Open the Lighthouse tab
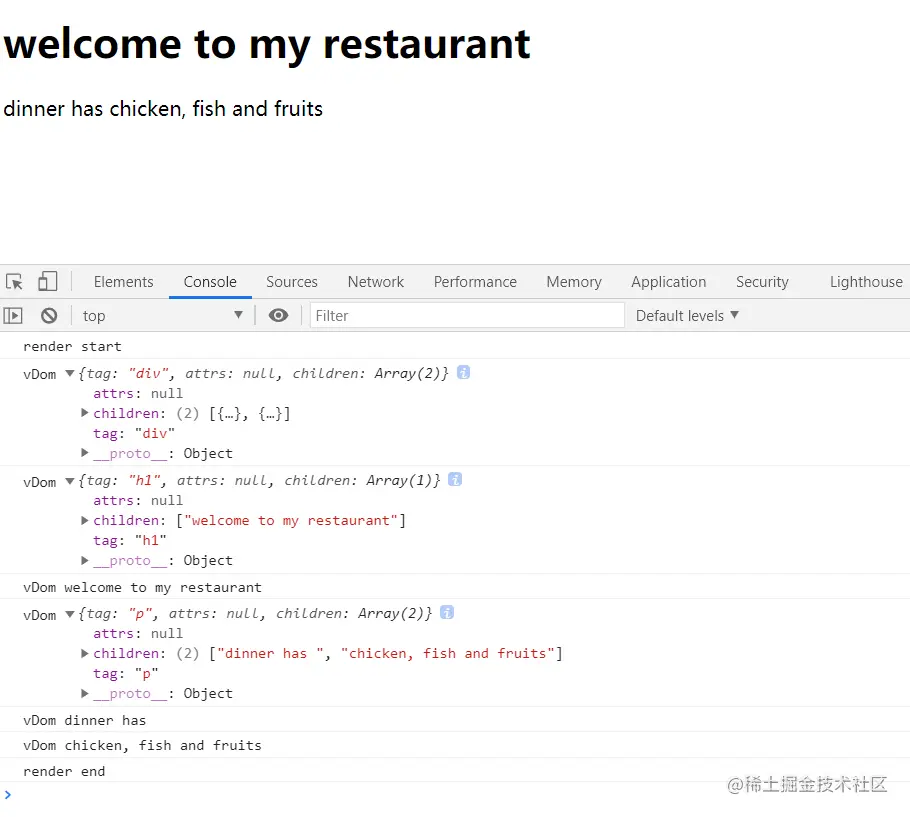Viewport: 910px width, 817px height. point(866,282)
